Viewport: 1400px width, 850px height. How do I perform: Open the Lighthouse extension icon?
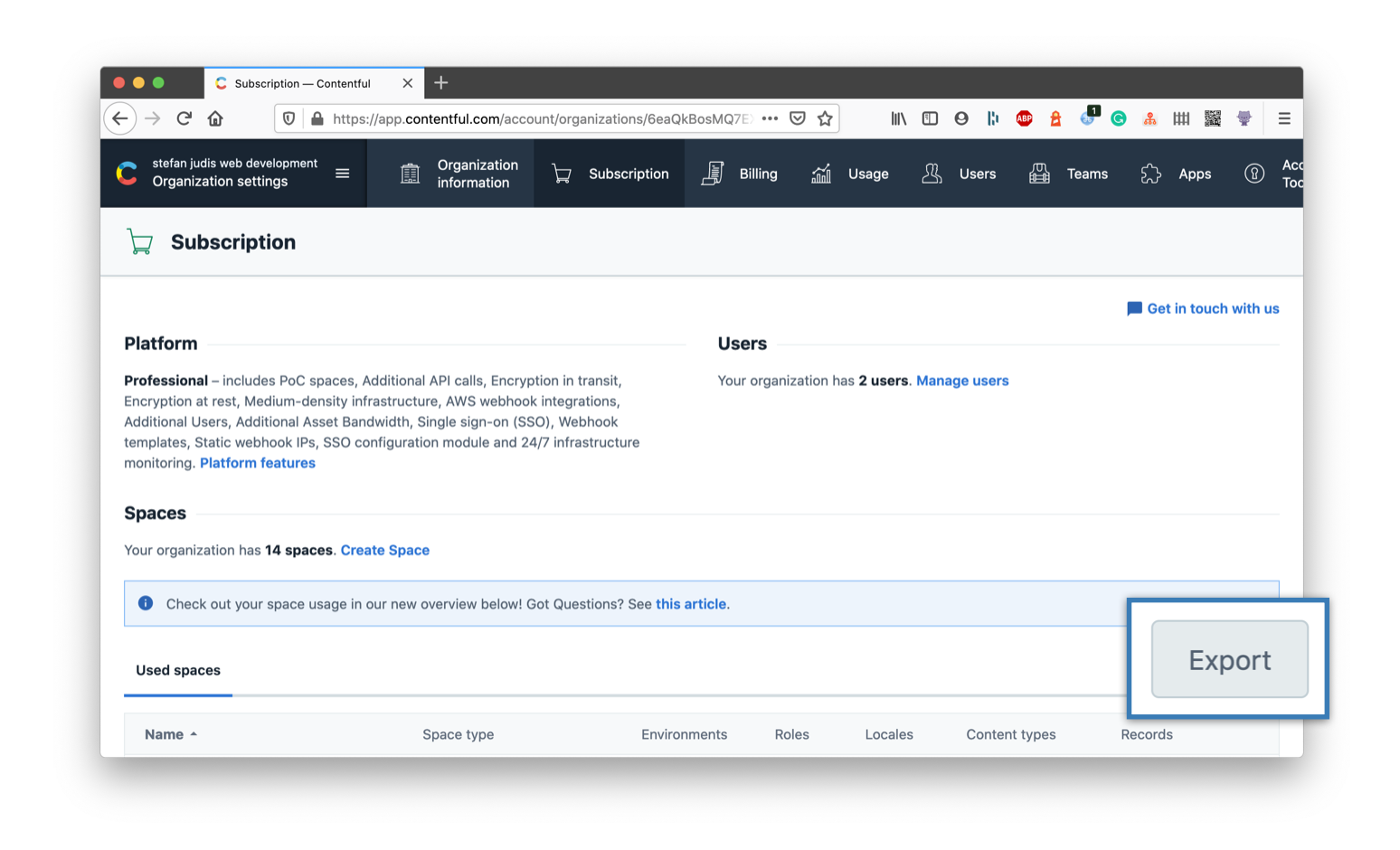tap(1055, 118)
